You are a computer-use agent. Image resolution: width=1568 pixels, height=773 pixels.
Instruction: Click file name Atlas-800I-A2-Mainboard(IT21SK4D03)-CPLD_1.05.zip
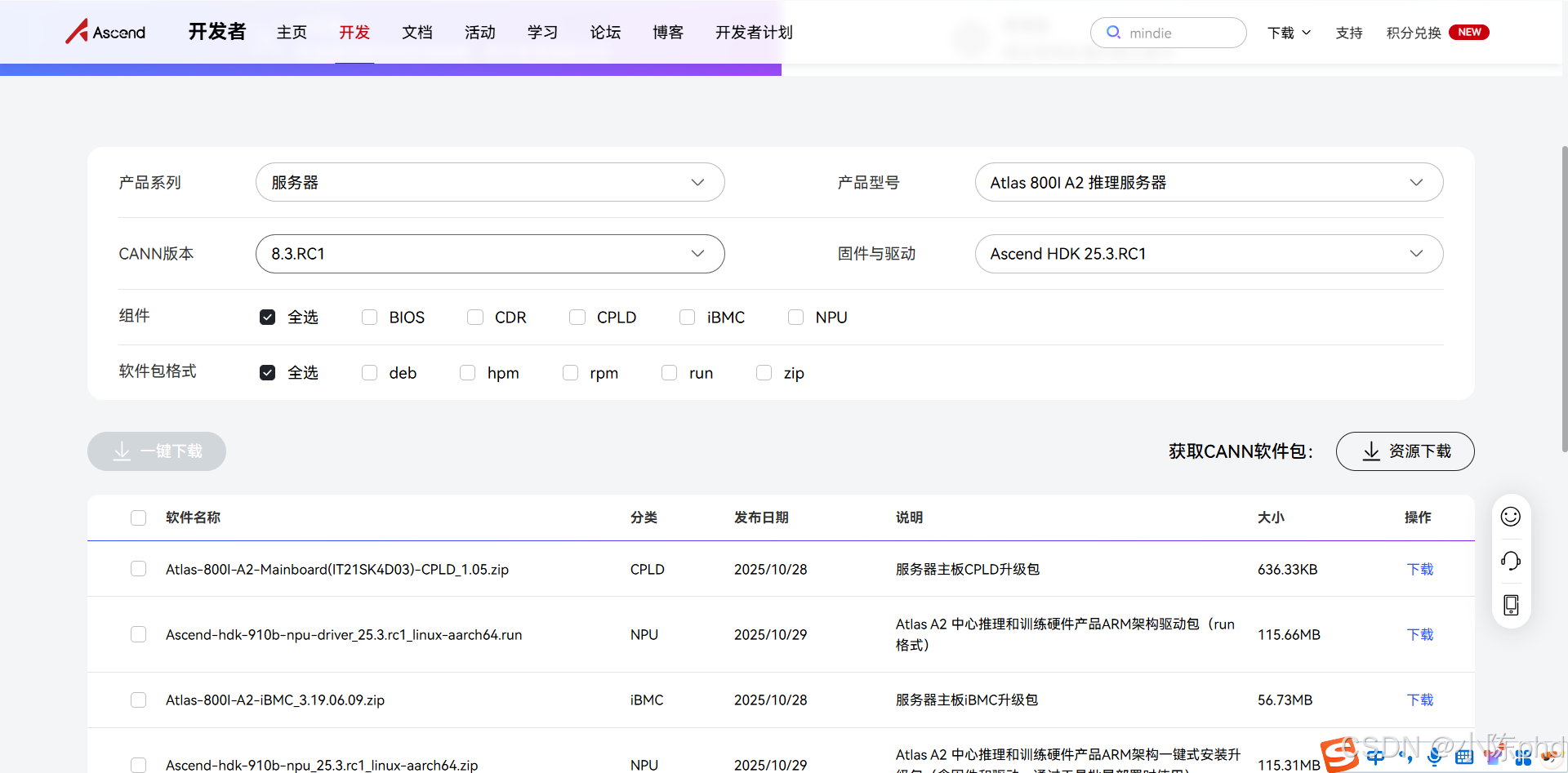[x=337, y=569]
